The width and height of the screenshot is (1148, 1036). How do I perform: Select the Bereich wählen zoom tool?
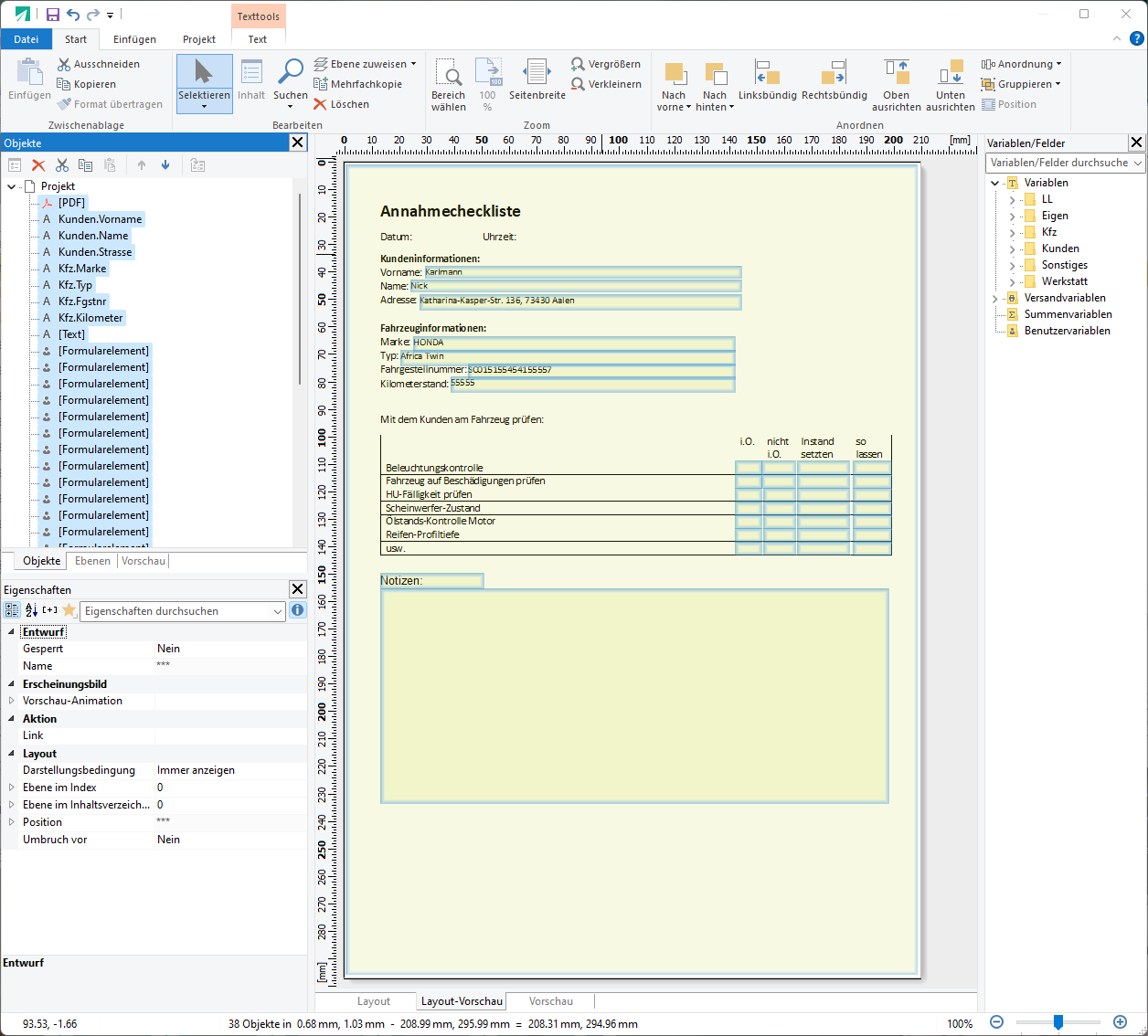448,84
